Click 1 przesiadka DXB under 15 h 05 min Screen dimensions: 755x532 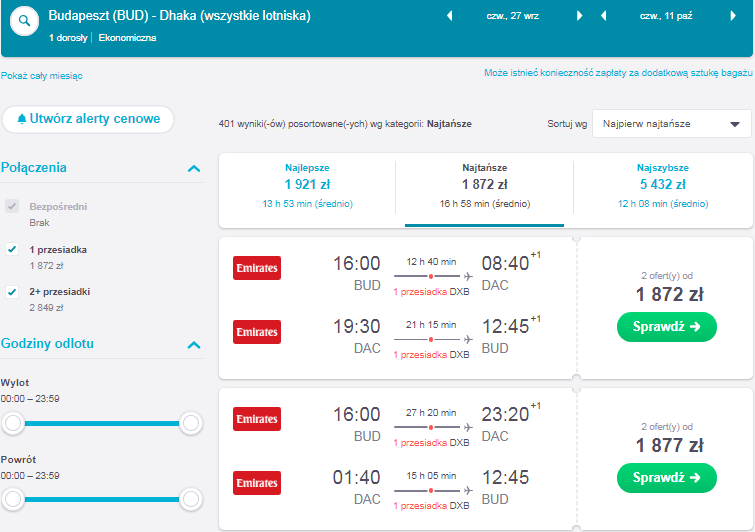click(x=431, y=506)
